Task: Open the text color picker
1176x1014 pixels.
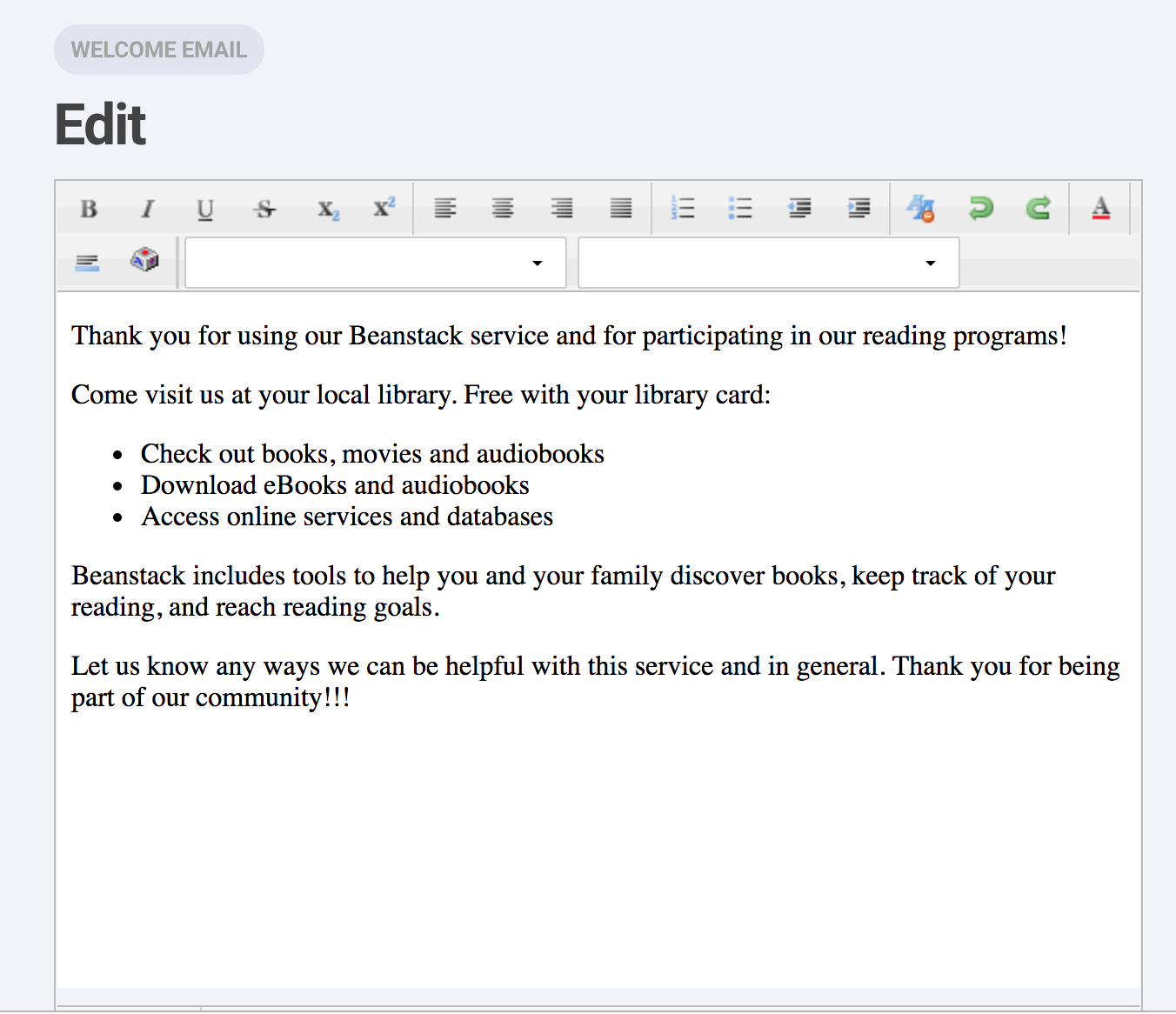Action: [x=1101, y=209]
